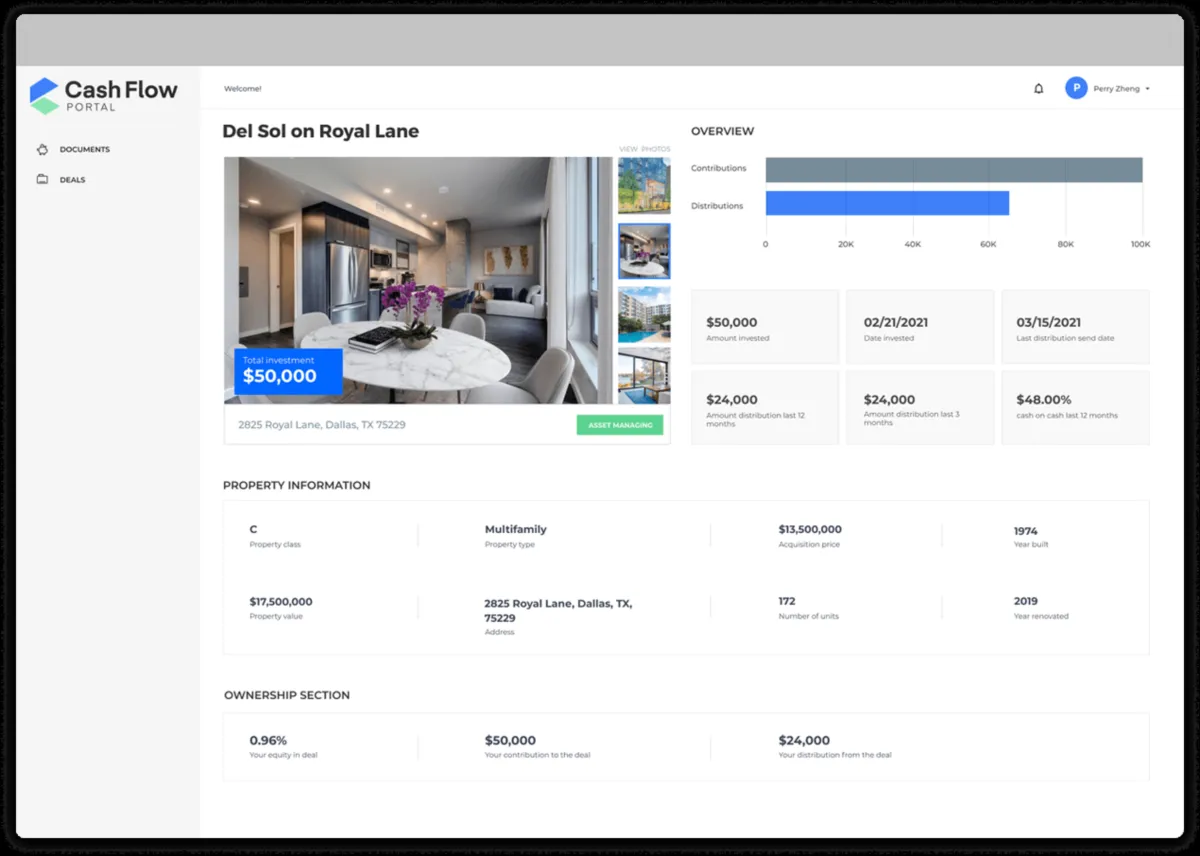The image size is (1200, 856).
Task: Click the 0.96% equity in deal value
Action: click(x=268, y=740)
